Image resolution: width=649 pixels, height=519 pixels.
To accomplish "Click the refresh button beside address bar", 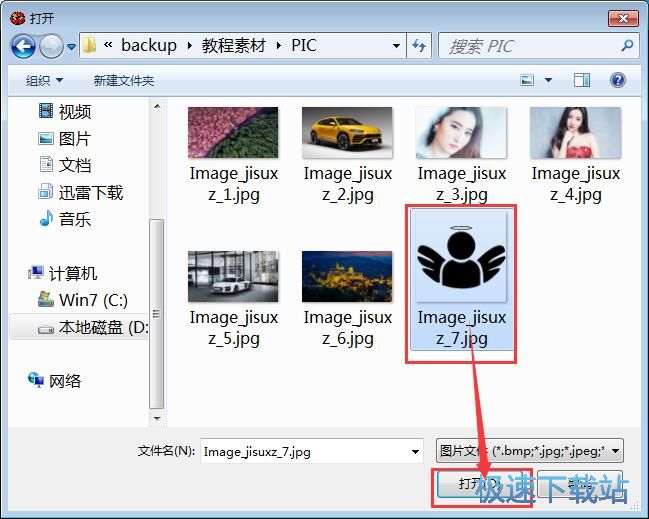I will click(x=419, y=46).
